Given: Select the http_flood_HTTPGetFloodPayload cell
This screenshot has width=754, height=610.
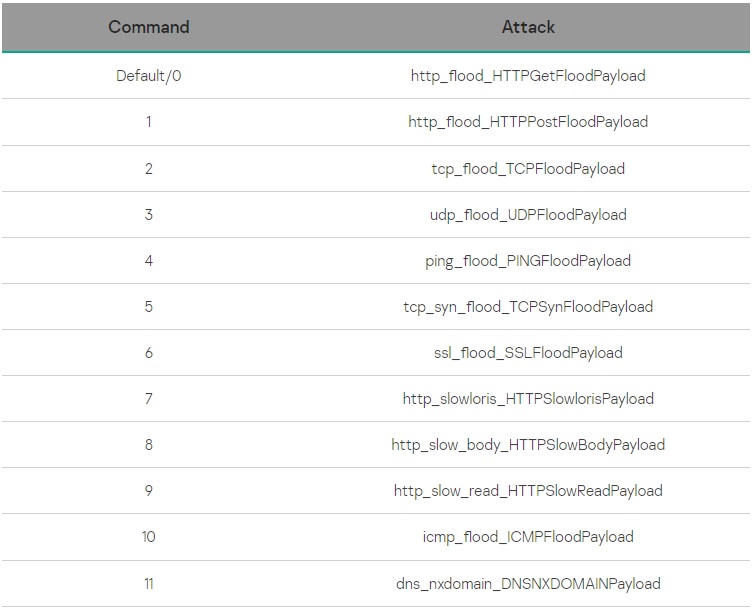Looking at the screenshot, I should pos(528,76).
